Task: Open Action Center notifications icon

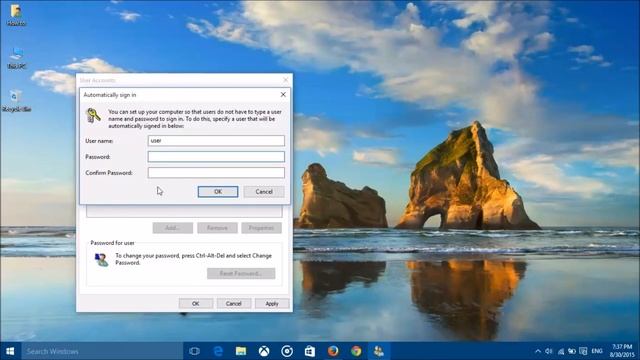Action: click(x=583, y=351)
